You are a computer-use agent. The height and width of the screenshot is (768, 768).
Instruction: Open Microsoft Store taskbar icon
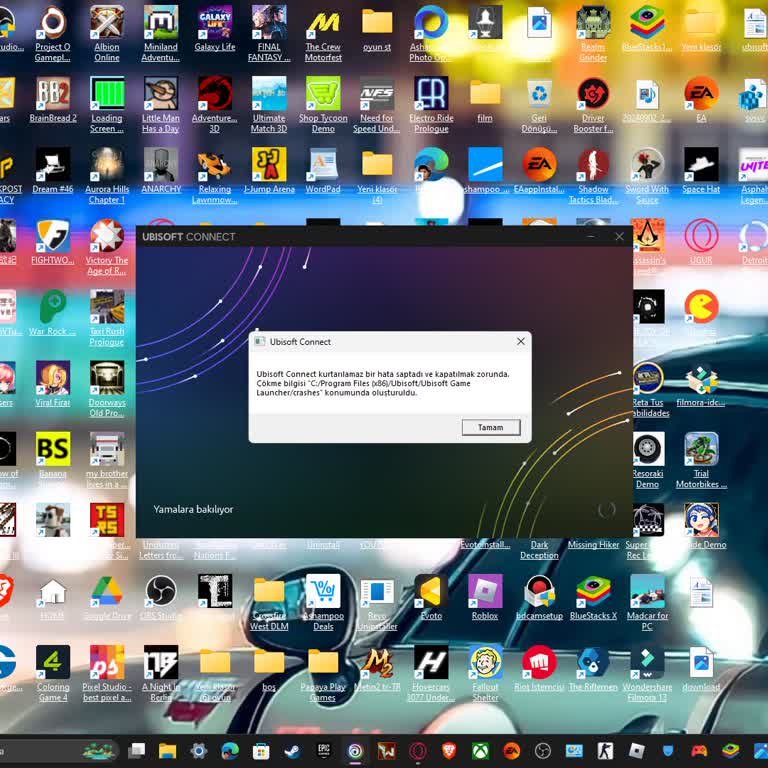pyautogui.click(x=261, y=751)
